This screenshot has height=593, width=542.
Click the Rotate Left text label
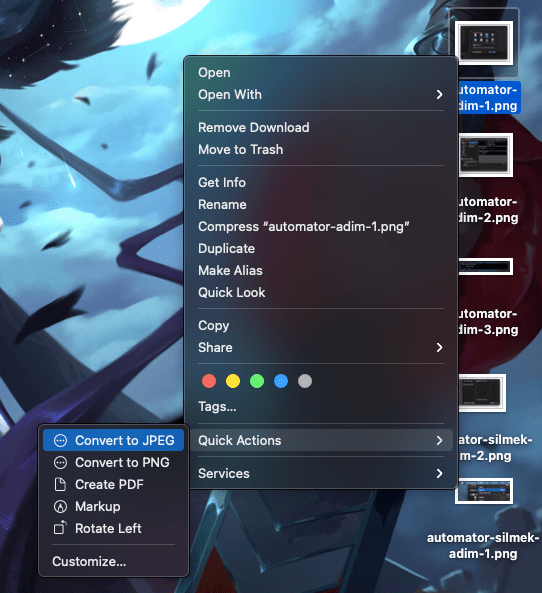click(108, 528)
